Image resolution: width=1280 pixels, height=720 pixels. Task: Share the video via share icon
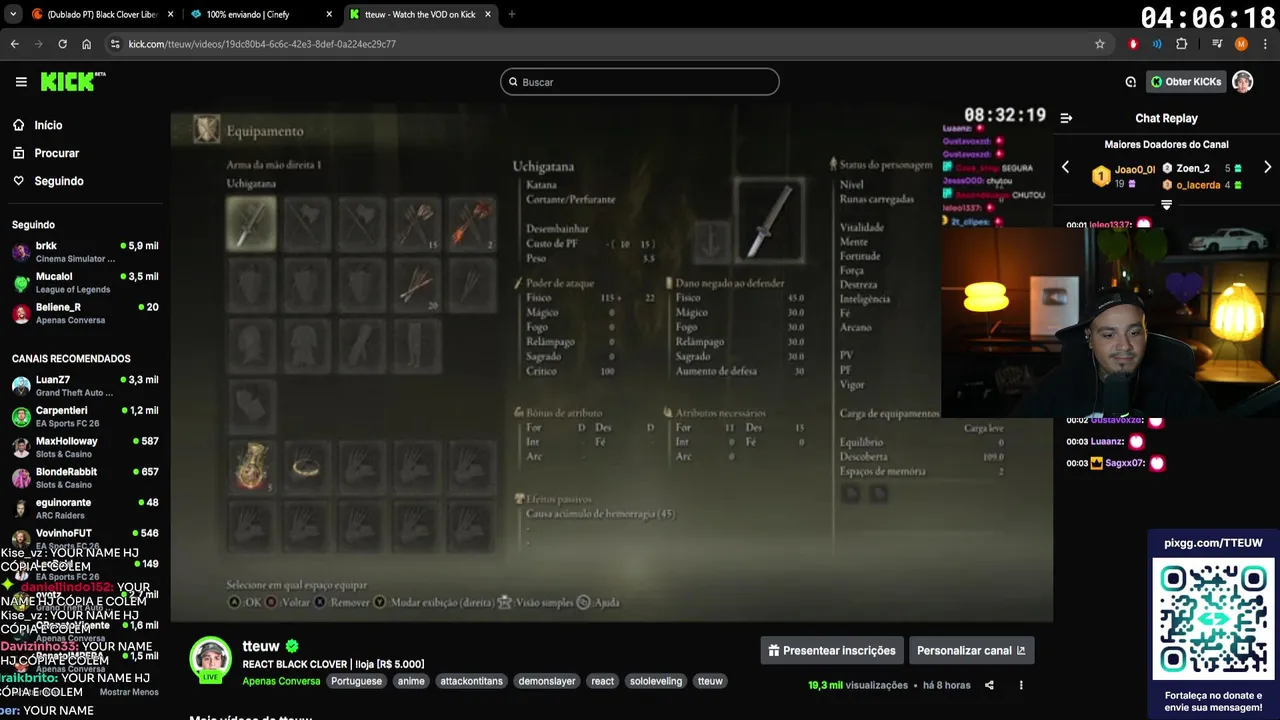989,685
